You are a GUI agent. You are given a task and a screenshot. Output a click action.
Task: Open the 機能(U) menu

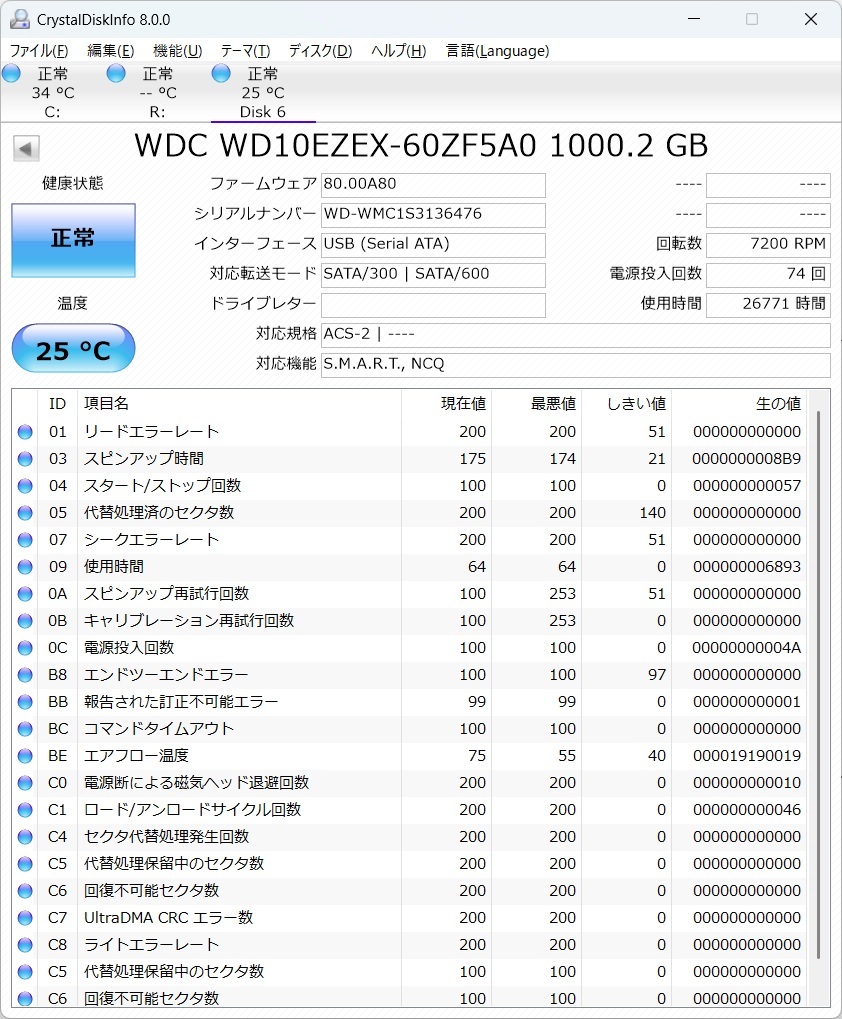coord(177,51)
